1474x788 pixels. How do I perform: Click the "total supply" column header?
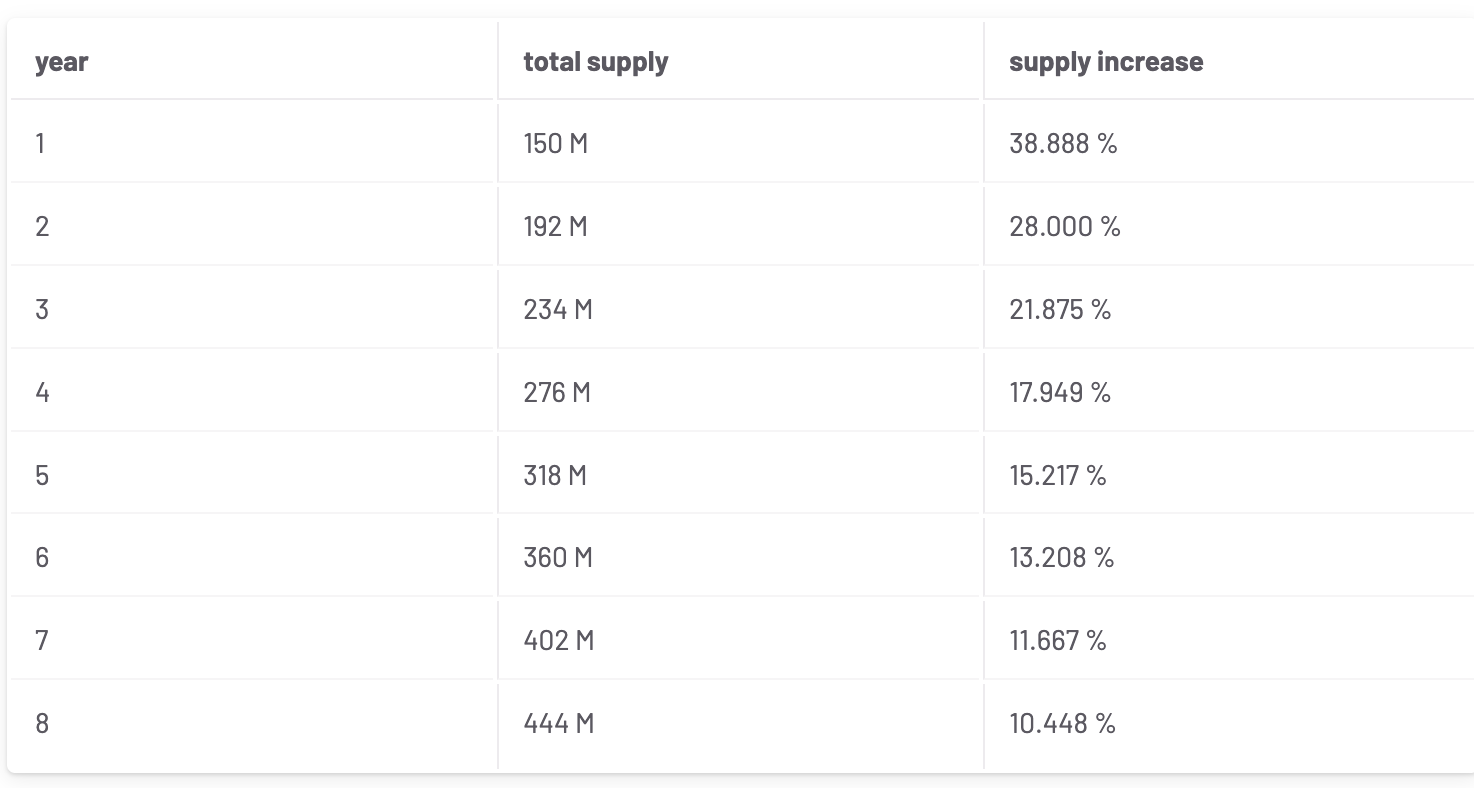[x=595, y=62]
